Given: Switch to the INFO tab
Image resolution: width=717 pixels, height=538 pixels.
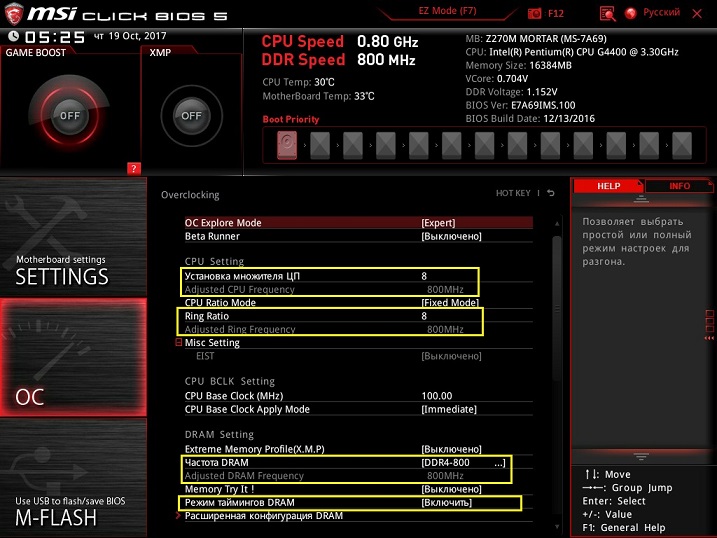Looking at the screenshot, I should [x=679, y=186].
